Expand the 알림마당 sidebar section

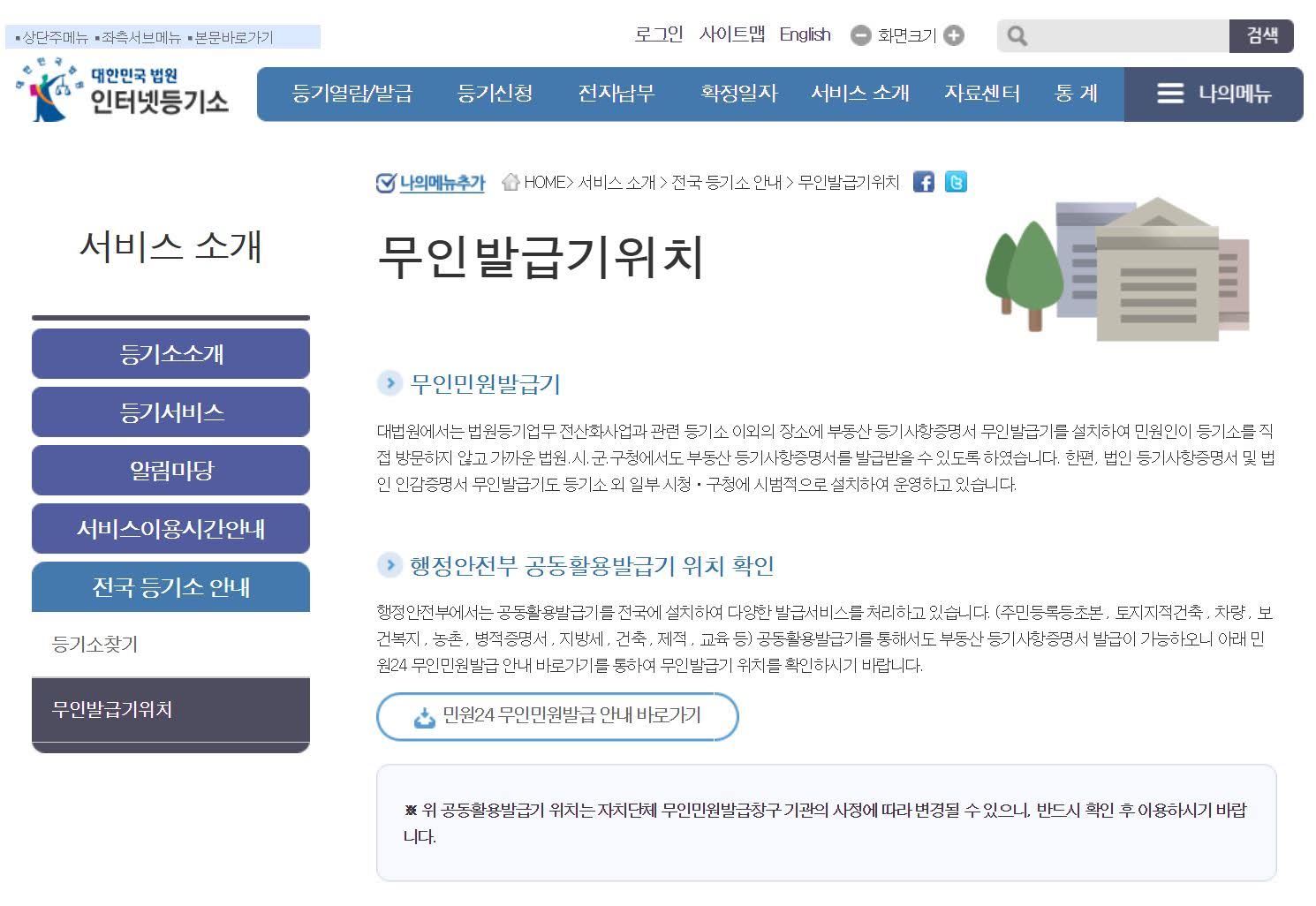pos(171,471)
